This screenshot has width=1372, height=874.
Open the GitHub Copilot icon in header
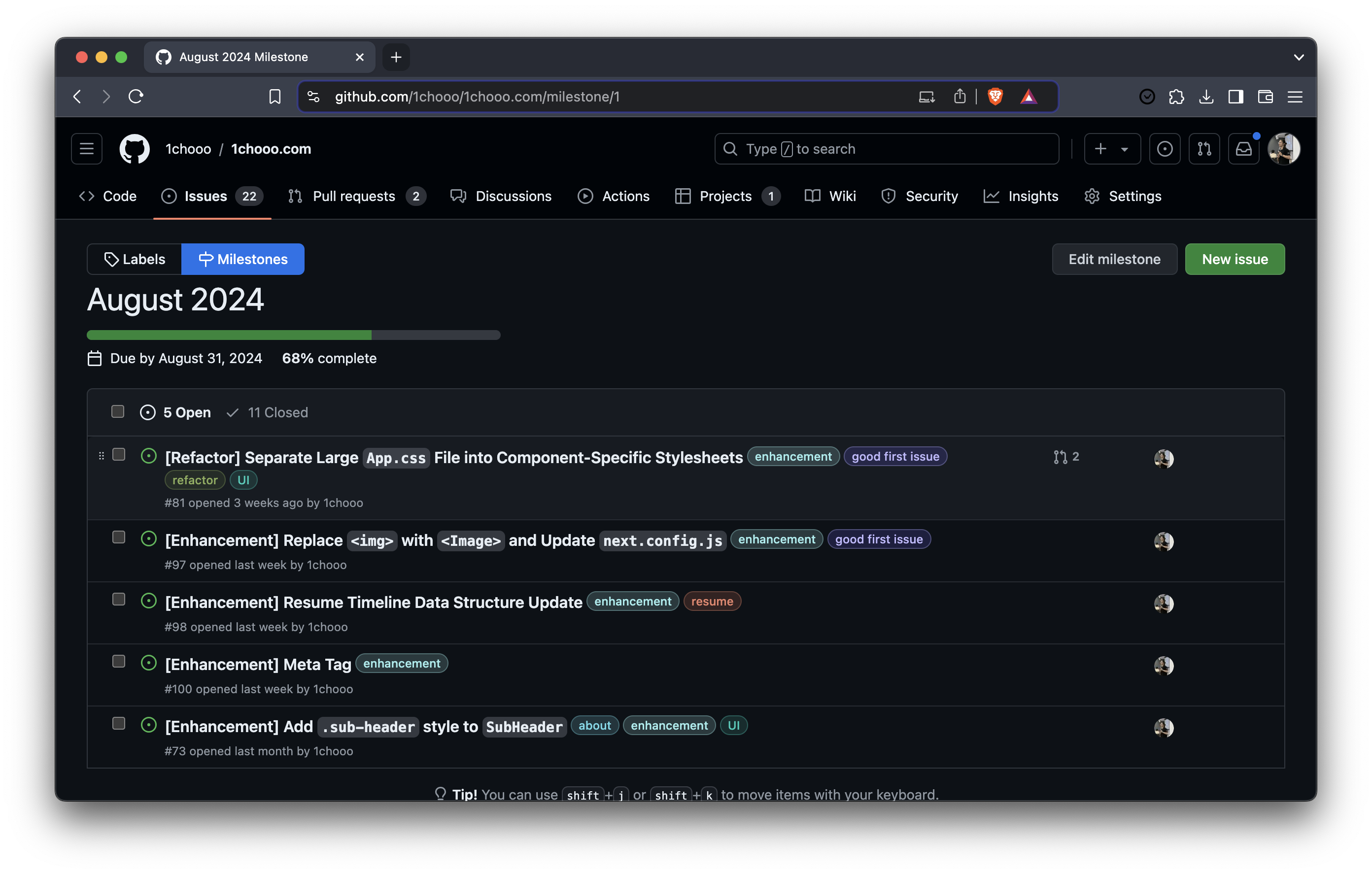pos(1165,149)
